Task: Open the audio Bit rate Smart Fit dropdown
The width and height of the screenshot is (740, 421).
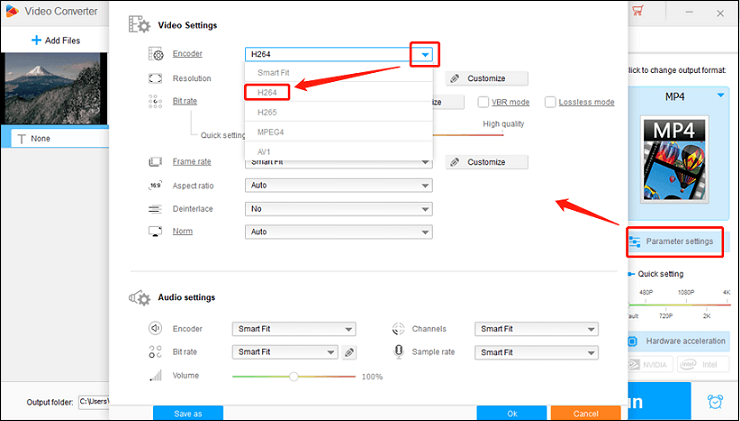Action: pos(285,352)
